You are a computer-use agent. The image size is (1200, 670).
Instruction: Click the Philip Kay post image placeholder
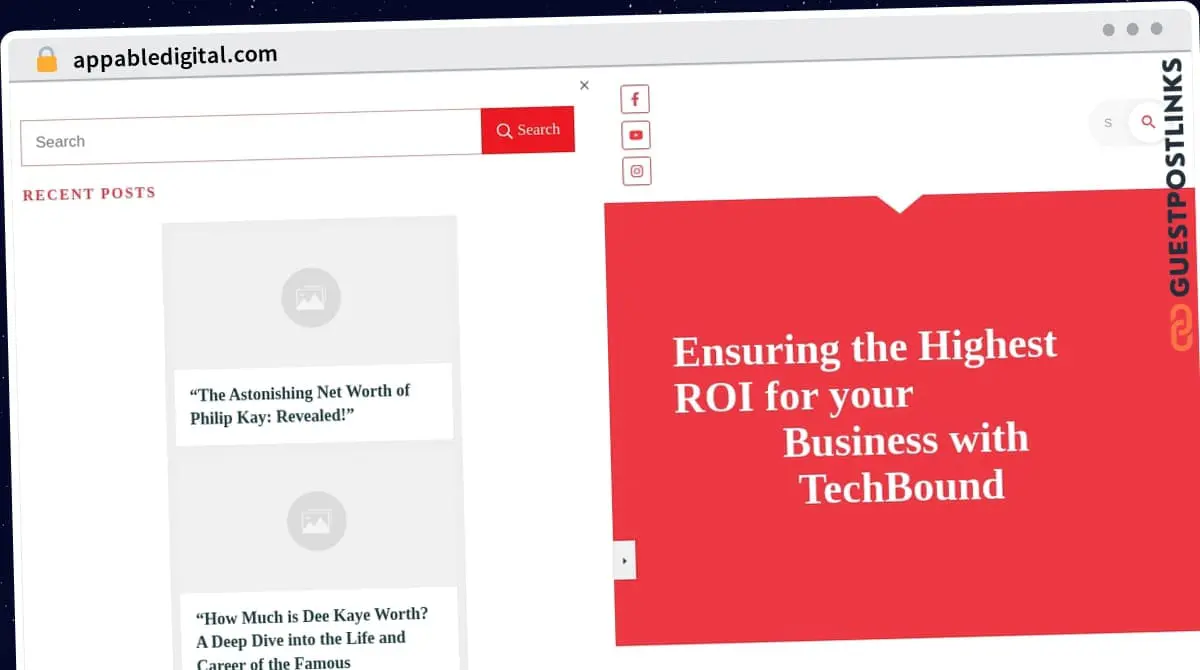point(311,297)
